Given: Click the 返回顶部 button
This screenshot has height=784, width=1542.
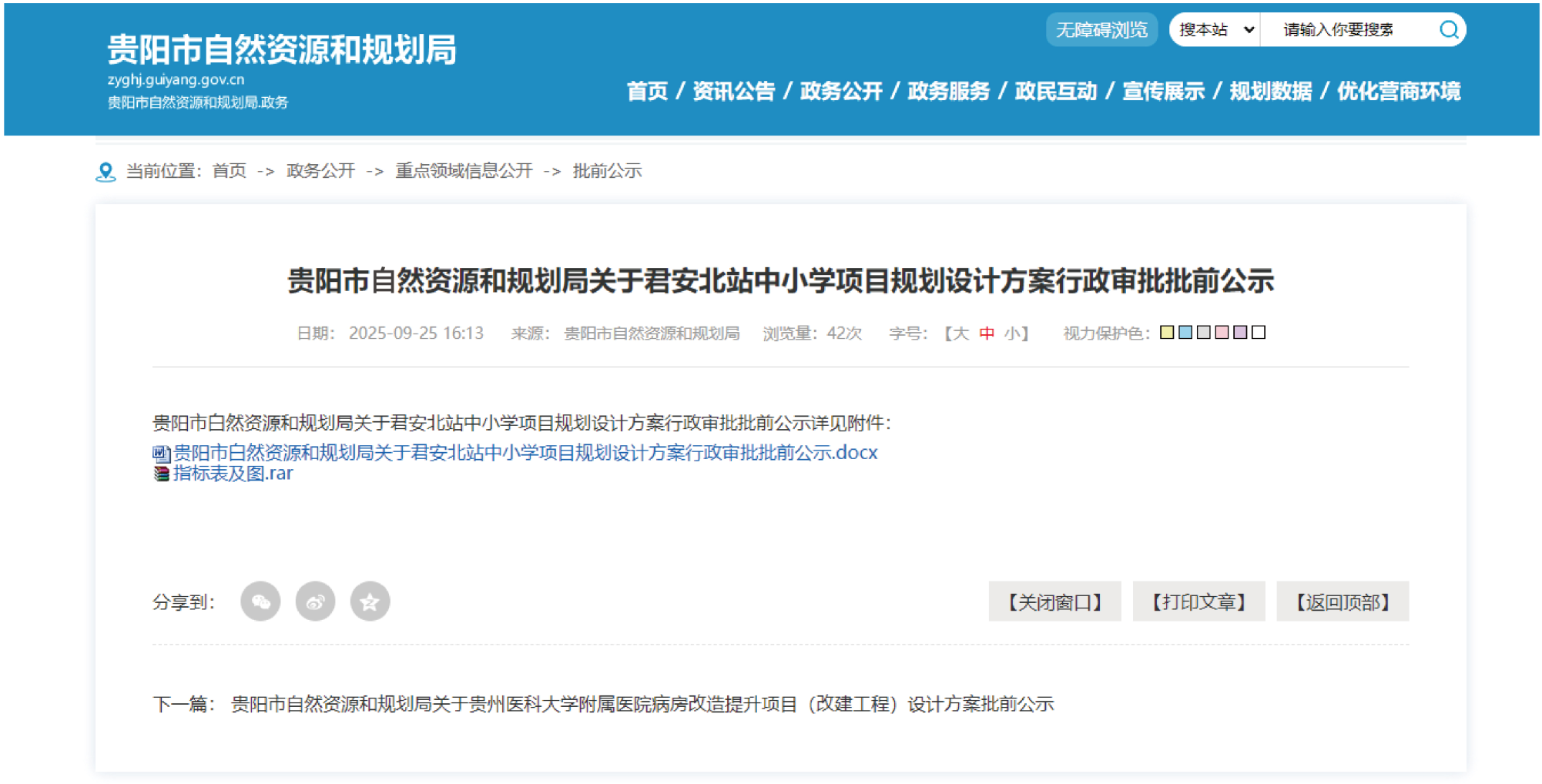Looking at the screenshot, I should [1343, 601].
